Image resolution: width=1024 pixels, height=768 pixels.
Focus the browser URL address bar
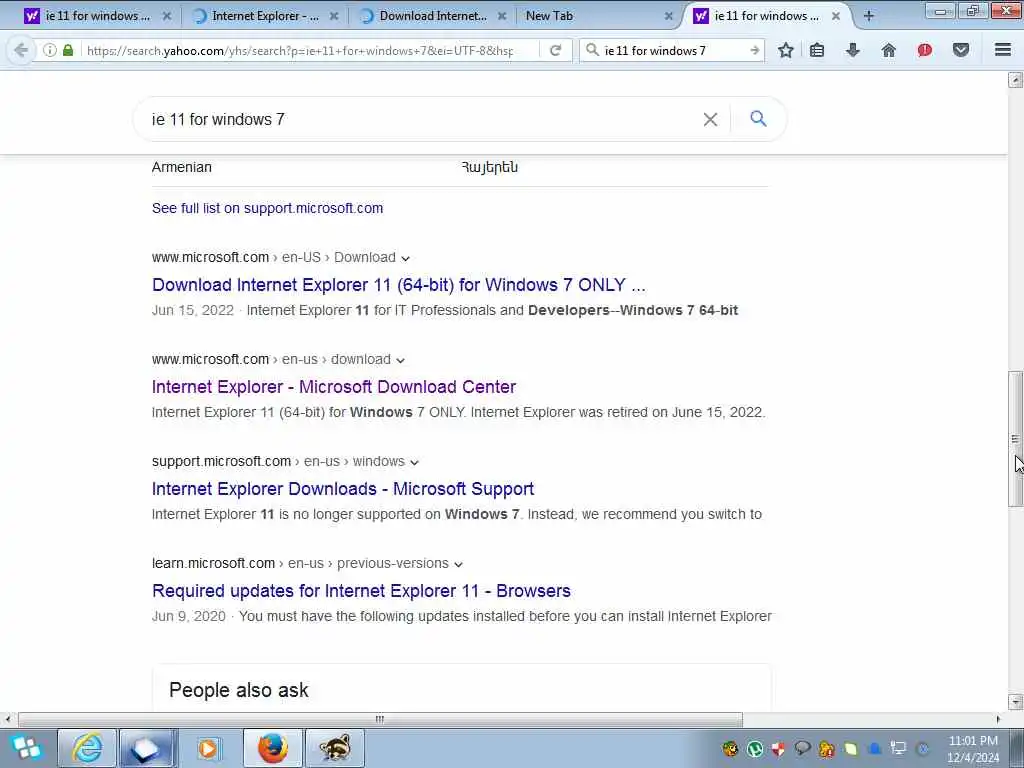(x=300, y=50)
